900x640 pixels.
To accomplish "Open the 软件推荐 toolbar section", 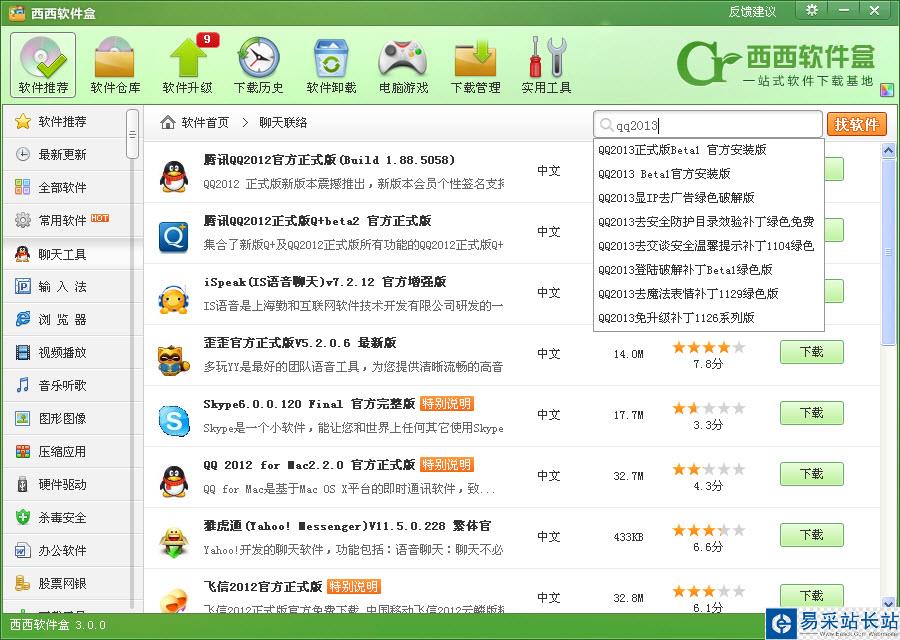I will pyautogui.click(x=43, y=65).
